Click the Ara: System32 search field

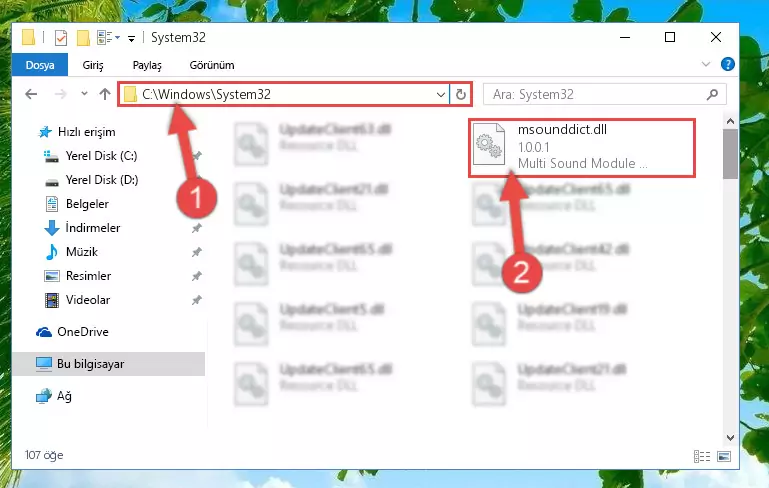(x=604, y=94)
